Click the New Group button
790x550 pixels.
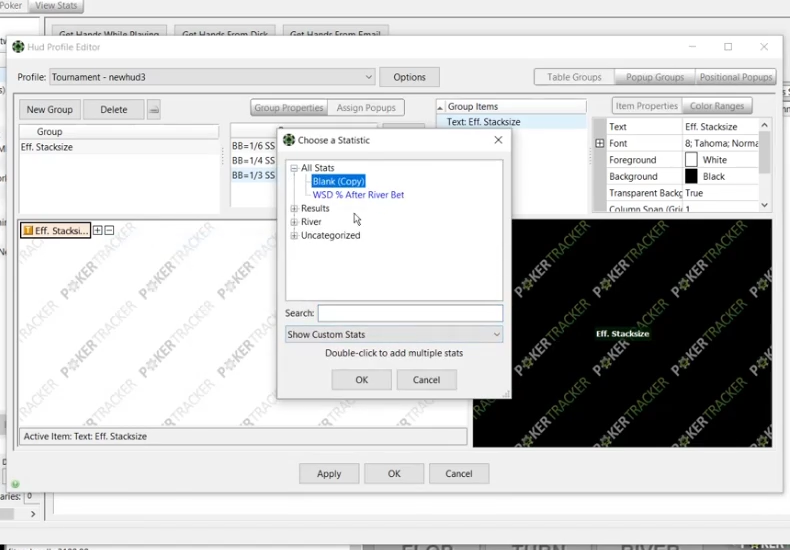(50, 109)
